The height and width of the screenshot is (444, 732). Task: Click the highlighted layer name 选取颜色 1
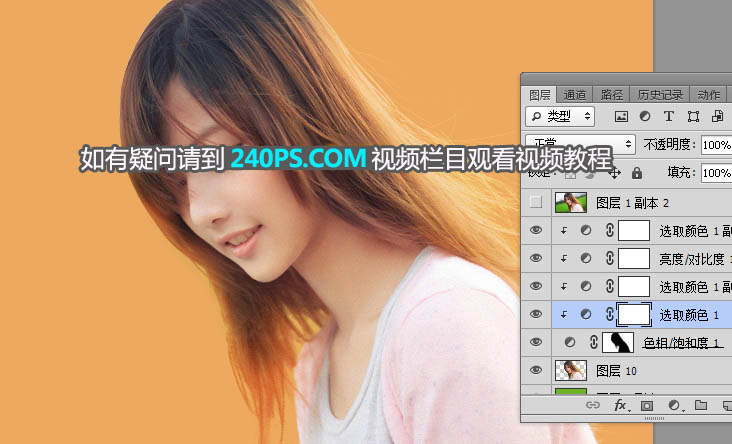pos(689,315)
